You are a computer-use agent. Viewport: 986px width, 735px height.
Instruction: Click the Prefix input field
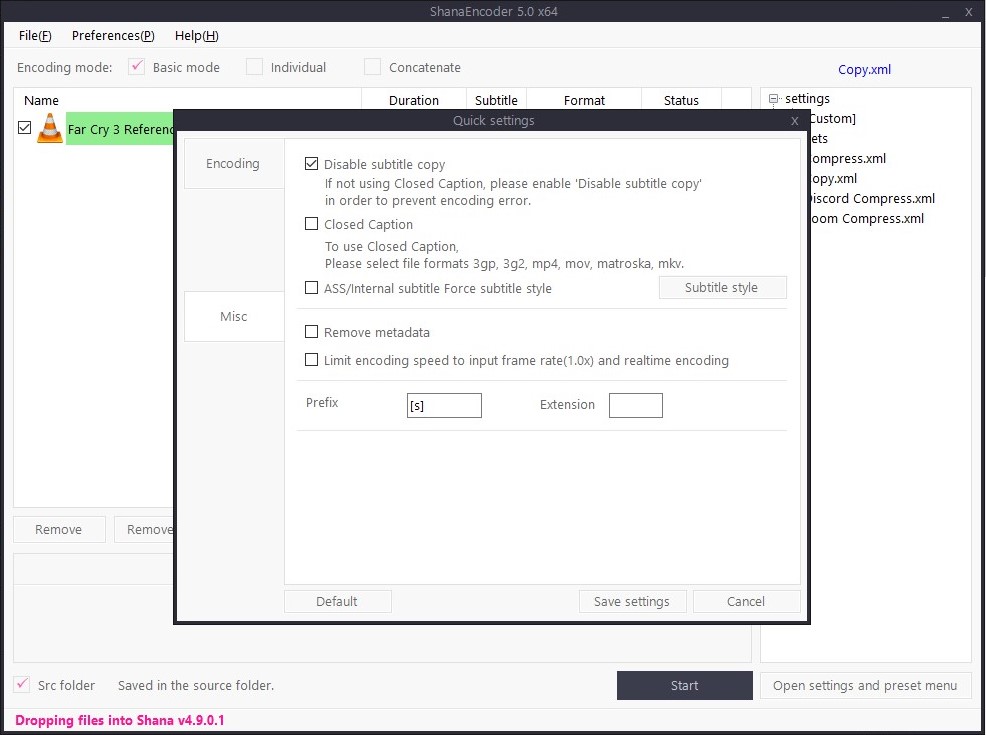tap(444, 406)
